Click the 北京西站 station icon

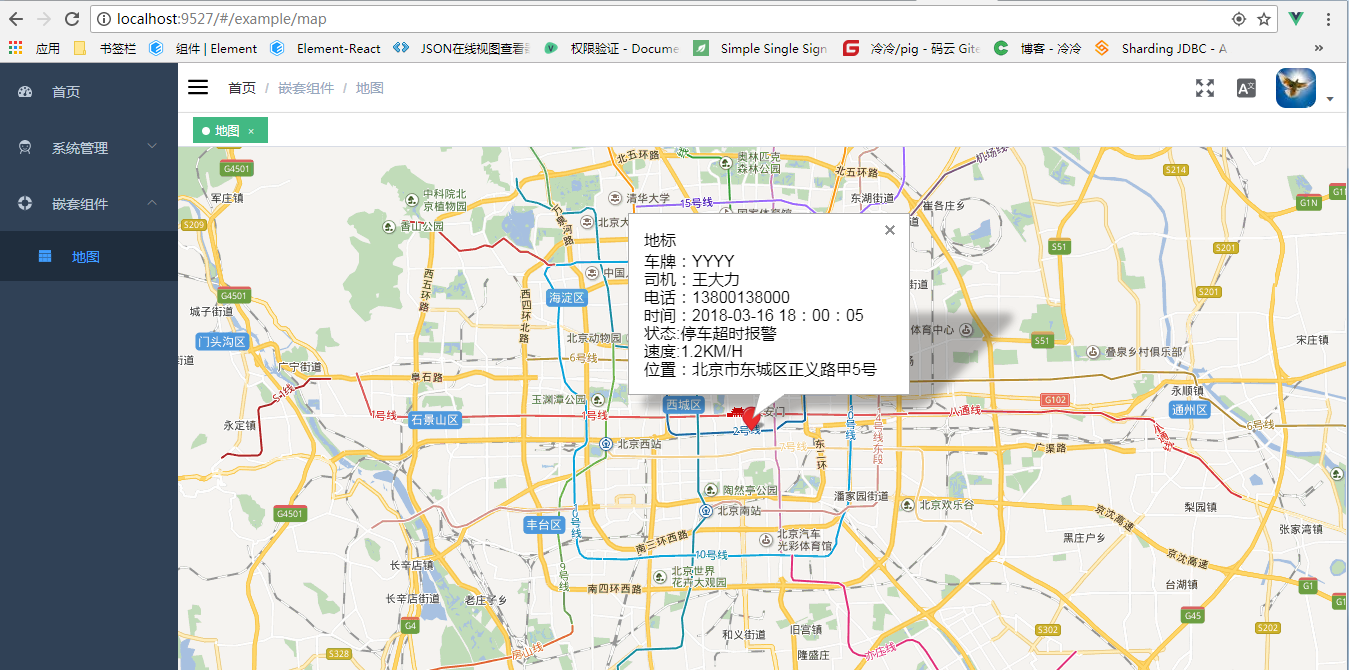pyautogui.click(x=606, y=443)
